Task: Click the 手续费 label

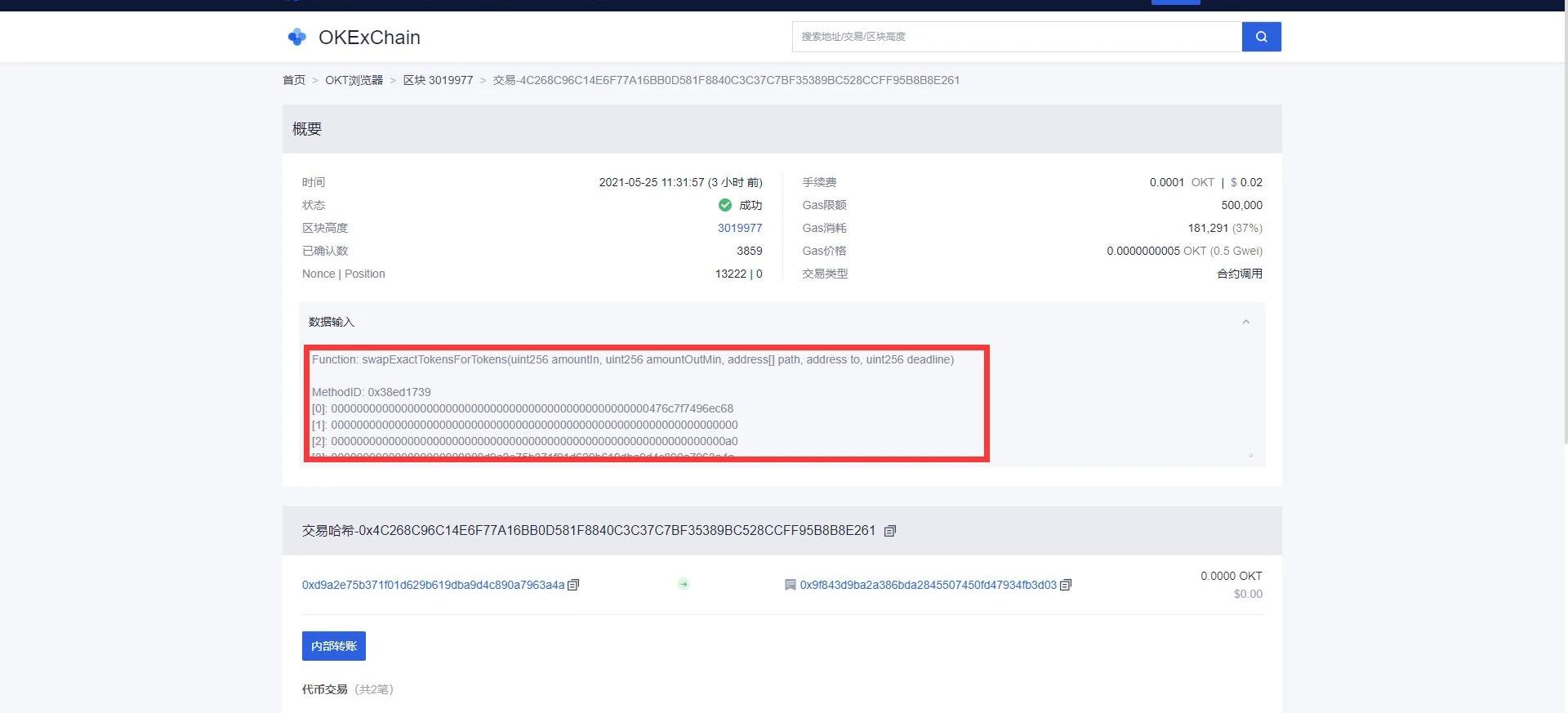Action: tap(819, 182)
